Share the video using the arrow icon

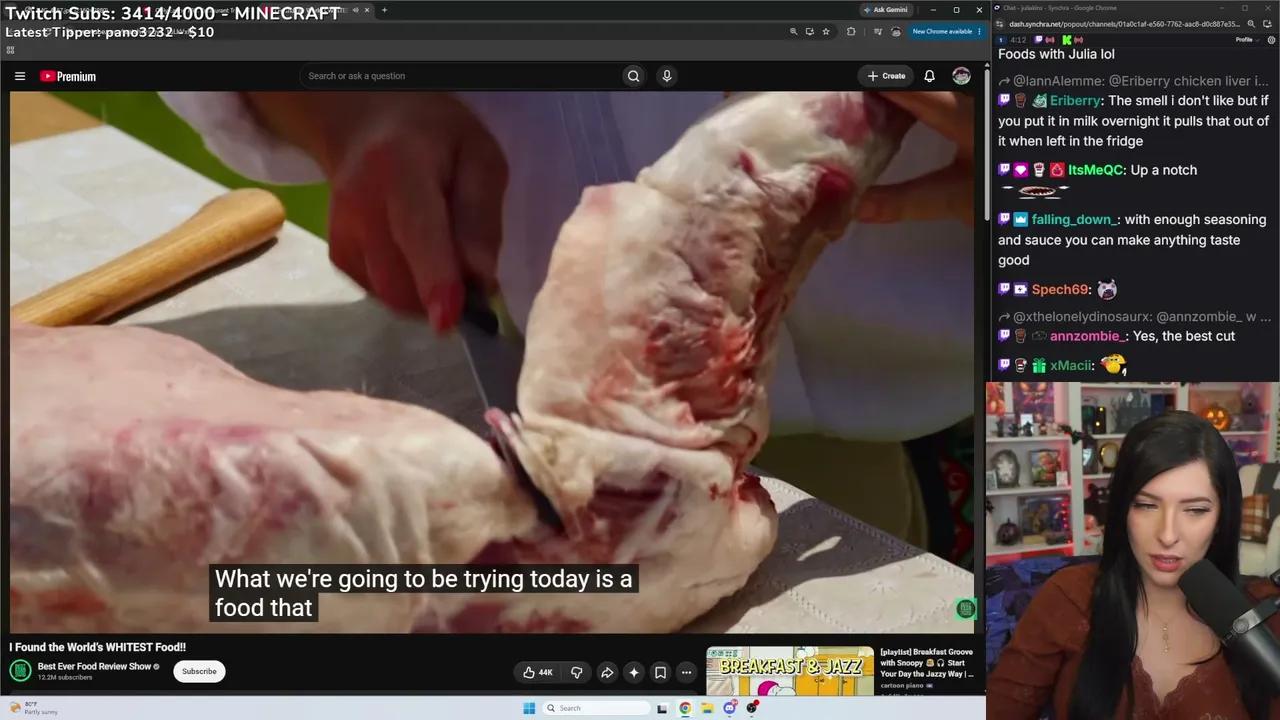click(x=607, y=672)
